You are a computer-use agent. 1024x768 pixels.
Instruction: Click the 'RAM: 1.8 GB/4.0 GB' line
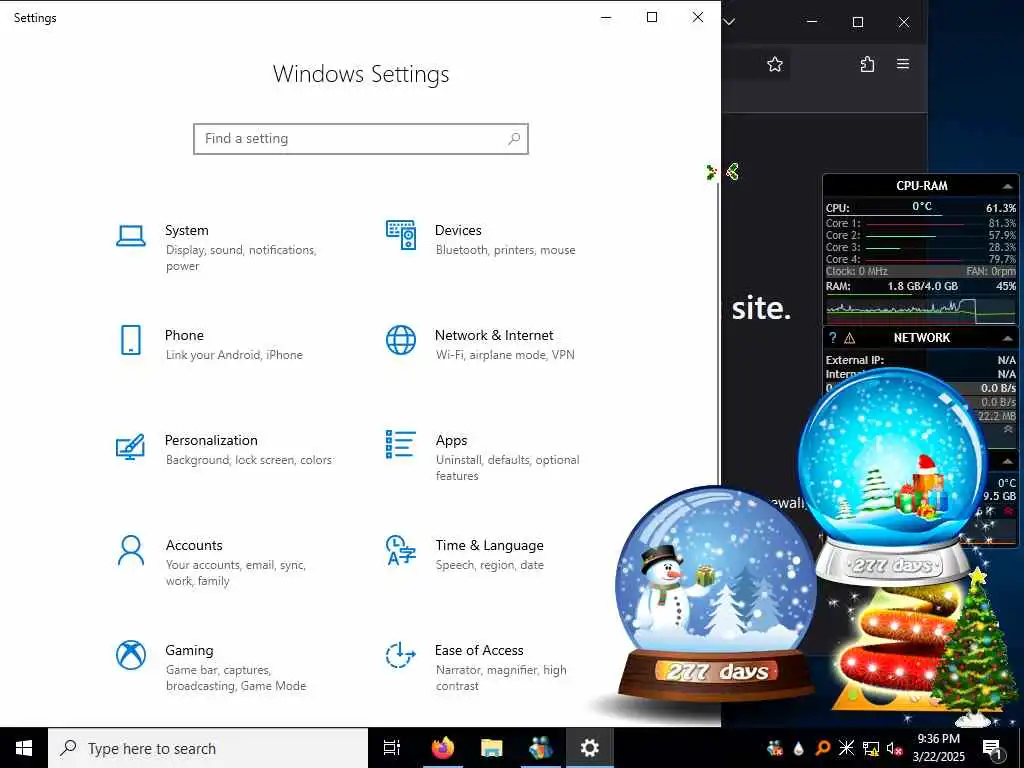921,286
